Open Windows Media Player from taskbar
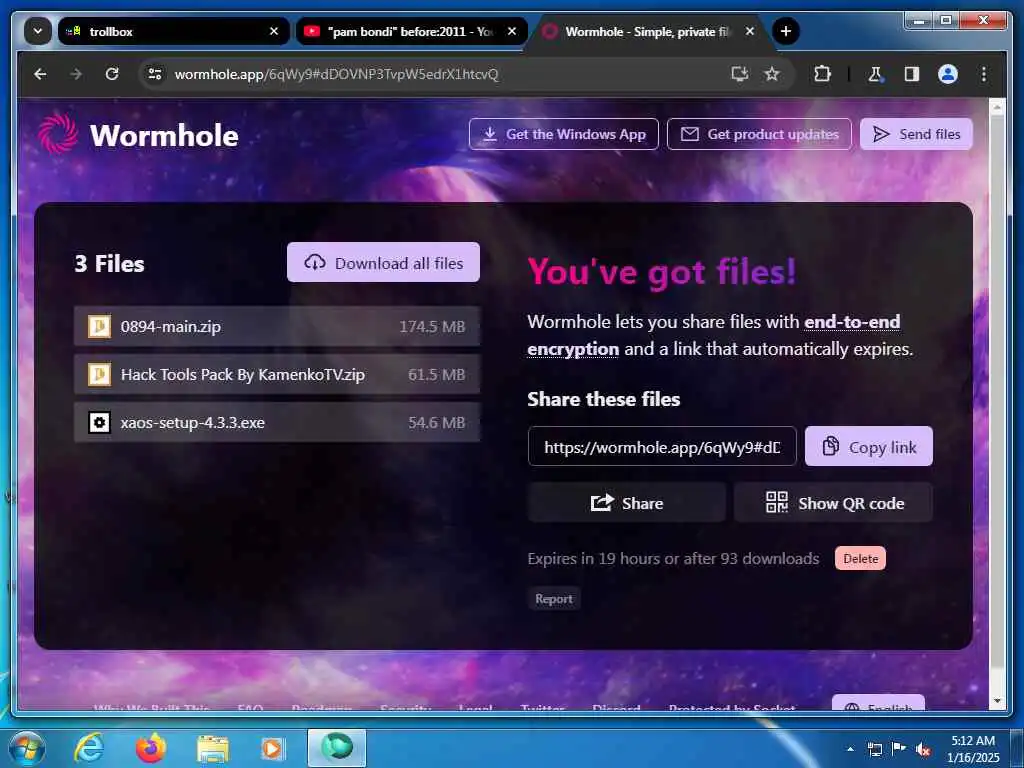Screen dimensions: 1024x768 tap(272, 748)
